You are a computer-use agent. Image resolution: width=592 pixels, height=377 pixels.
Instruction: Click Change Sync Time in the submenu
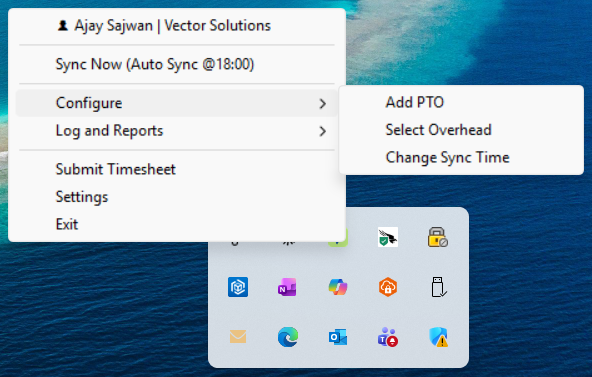click(x=447, y=157)
